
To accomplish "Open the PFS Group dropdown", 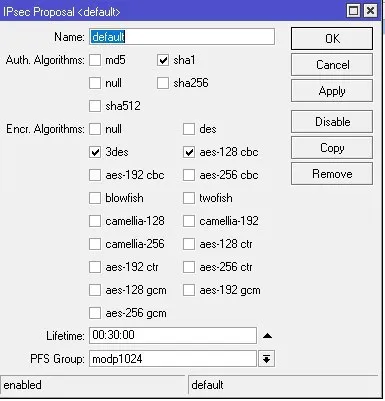I will [x=266, y=359].
